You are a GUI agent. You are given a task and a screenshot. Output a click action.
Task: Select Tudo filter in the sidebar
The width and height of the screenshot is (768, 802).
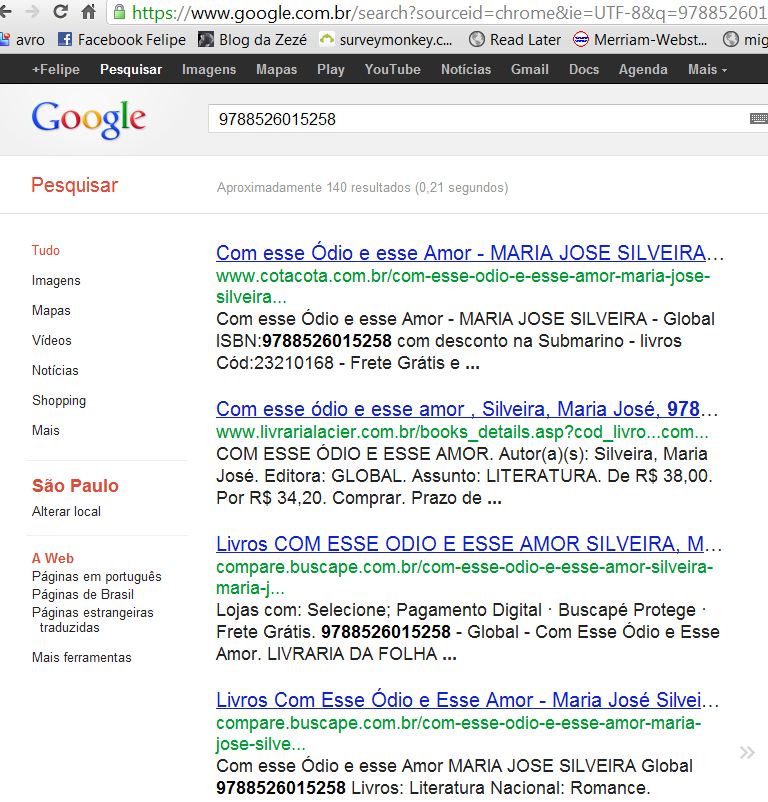46,250
